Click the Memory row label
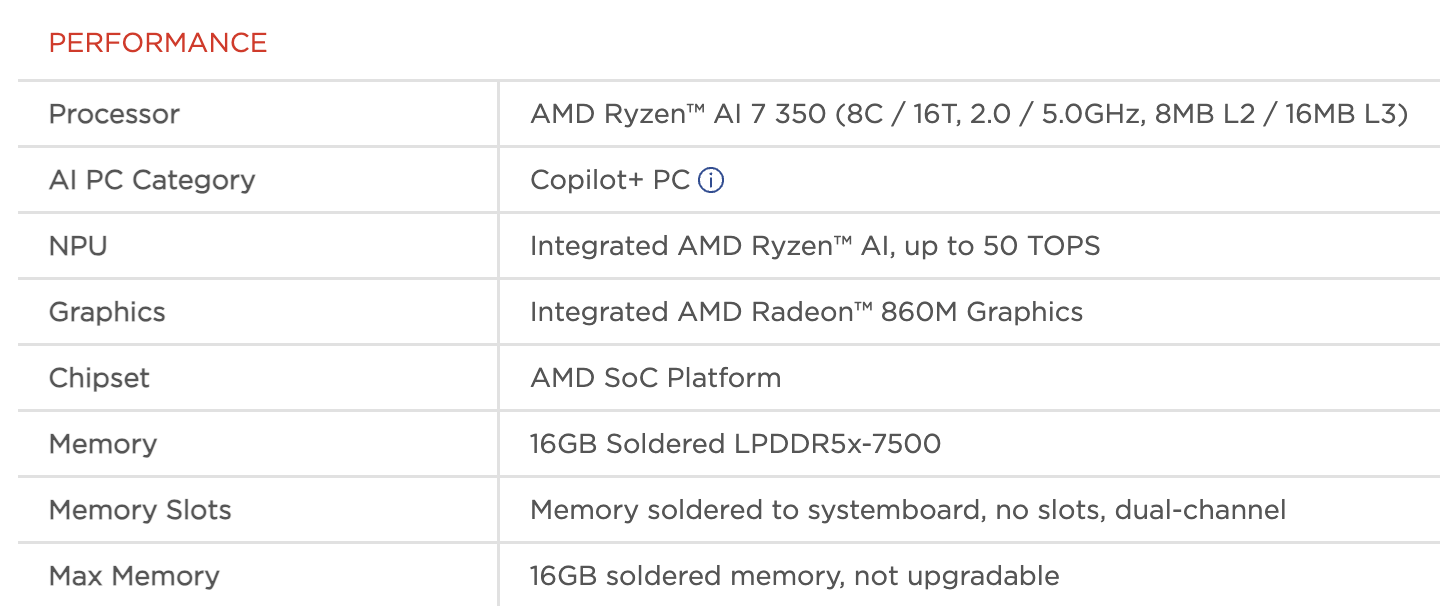This screenshot has width=1440, height=606. [103, 444]
